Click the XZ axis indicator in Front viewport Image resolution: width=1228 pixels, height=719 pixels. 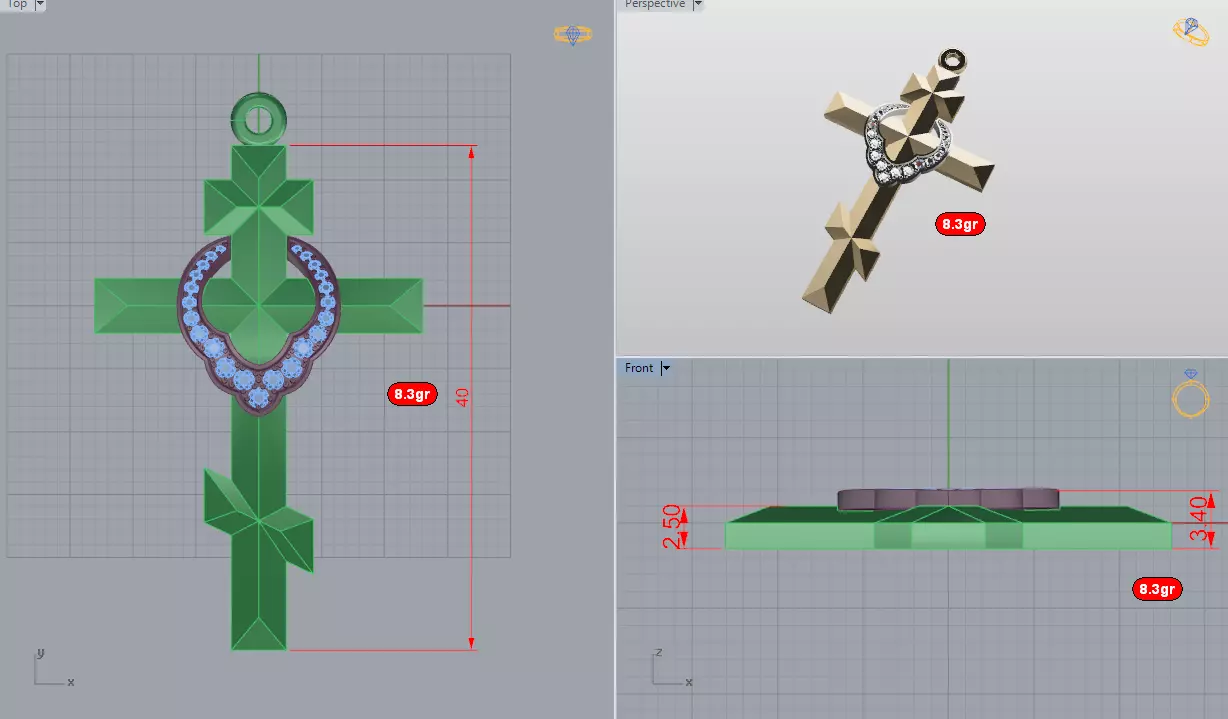coord(671,668)
